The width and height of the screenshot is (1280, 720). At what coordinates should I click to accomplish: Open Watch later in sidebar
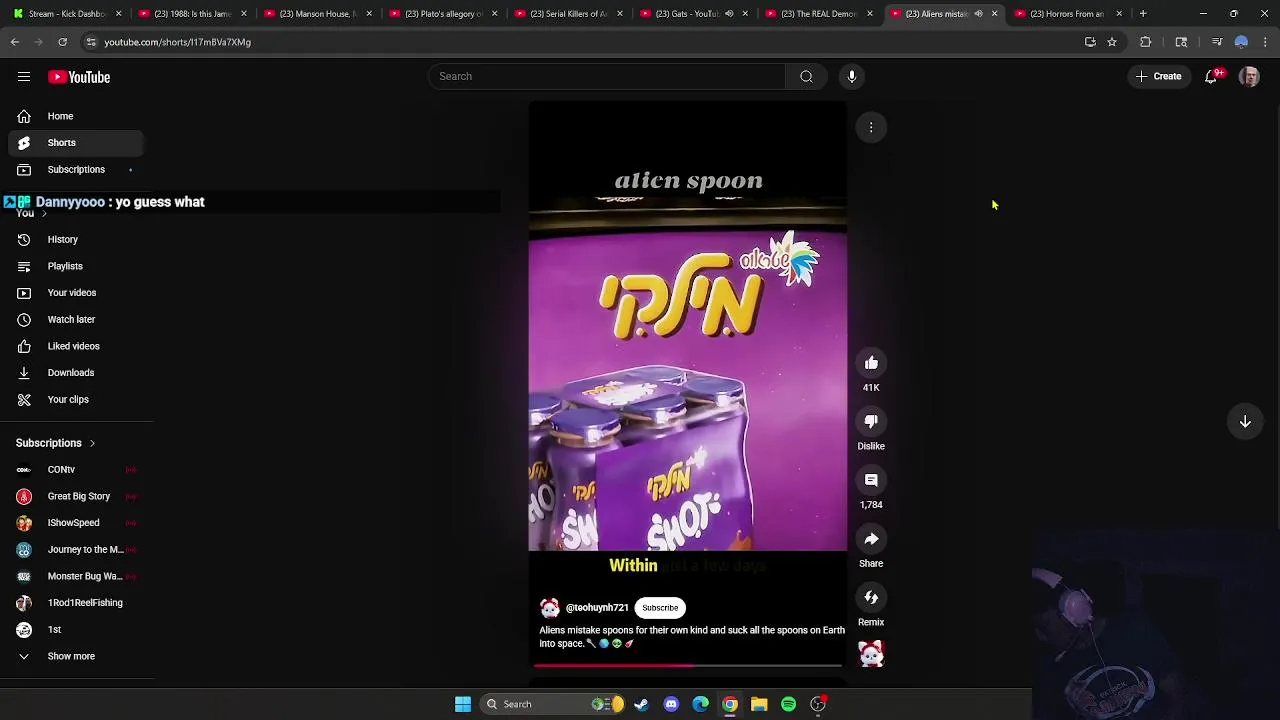[x=76, y=319]
